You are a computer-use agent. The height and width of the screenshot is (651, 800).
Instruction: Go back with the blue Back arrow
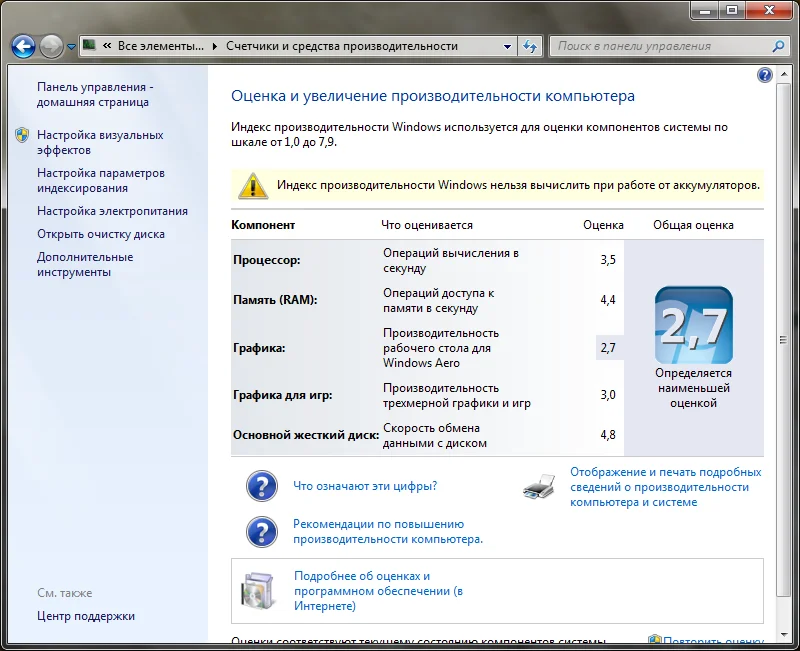tap(23, 46)
